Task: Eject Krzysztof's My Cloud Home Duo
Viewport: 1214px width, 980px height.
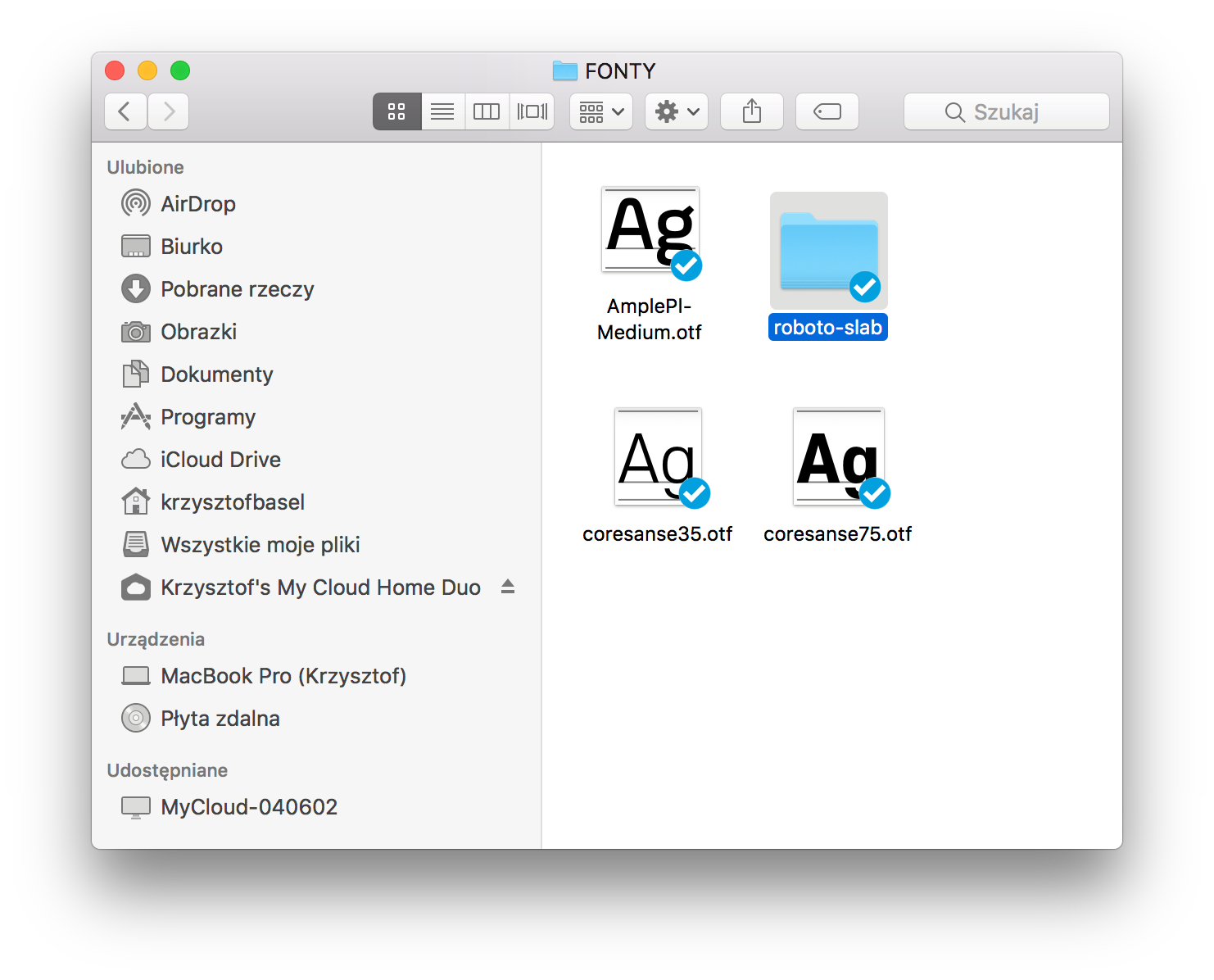Action: pyautogui.click(x=508, y=587)
